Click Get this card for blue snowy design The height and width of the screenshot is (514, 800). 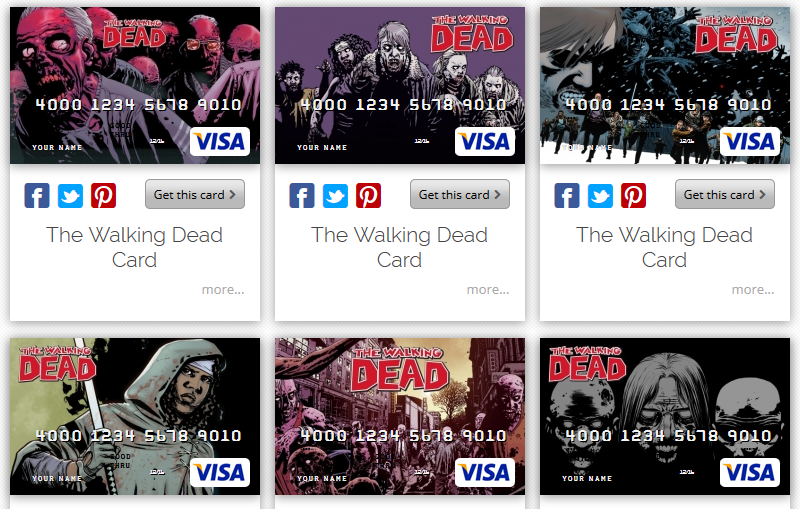click(x=724, y=194)
